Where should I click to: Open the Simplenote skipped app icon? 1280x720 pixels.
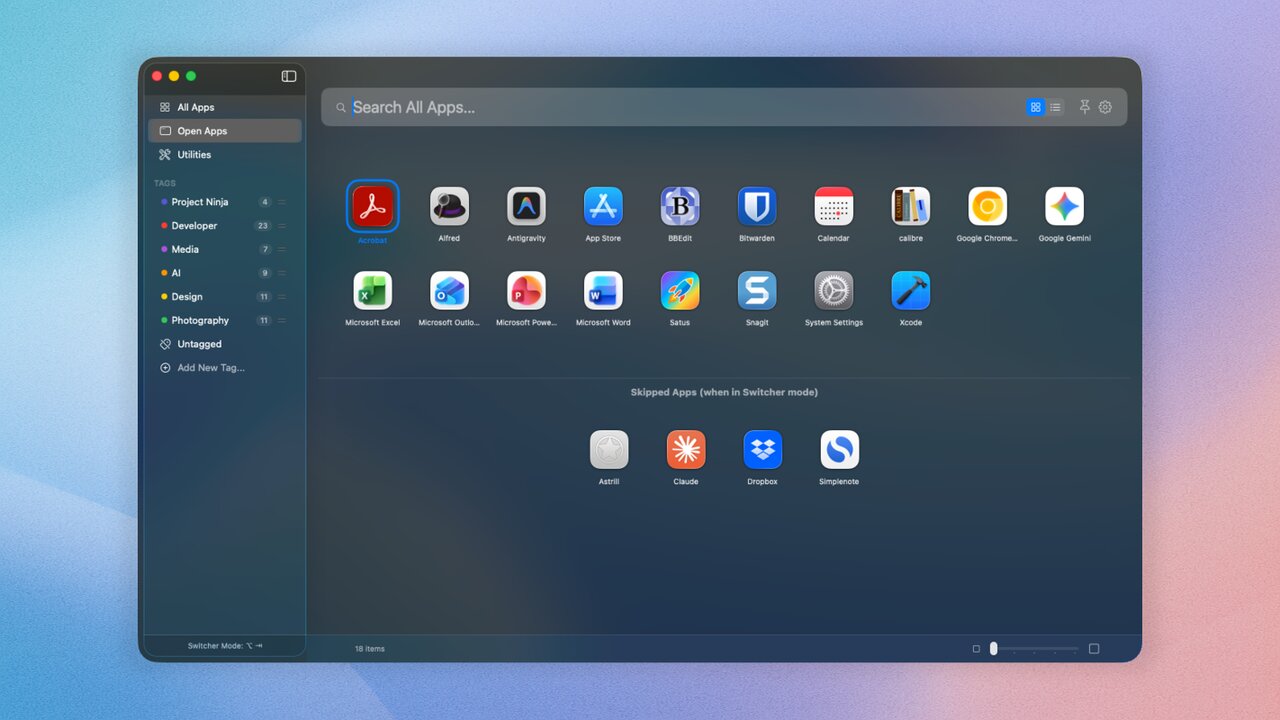[x=840, y=449]
